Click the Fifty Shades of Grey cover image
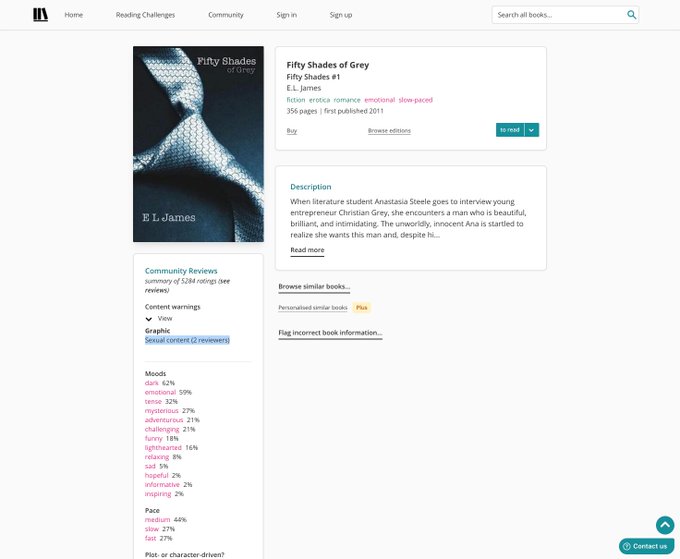 pos(198,144)
